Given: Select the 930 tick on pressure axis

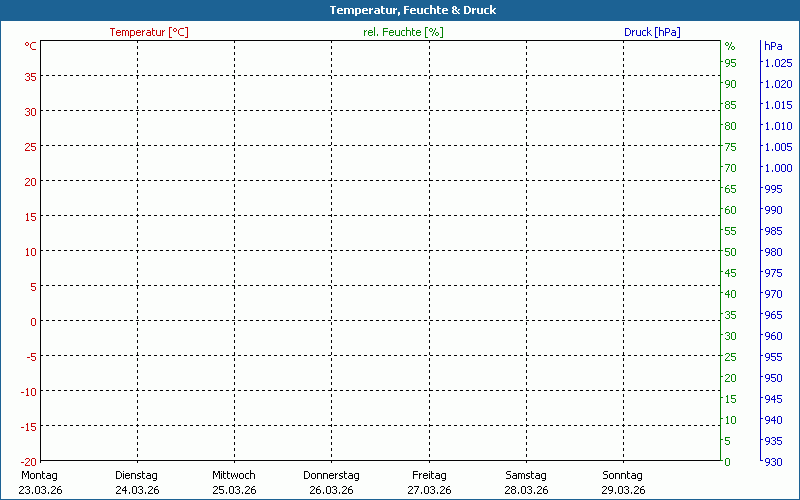Looking at the screenshot, I should point(774,461).
